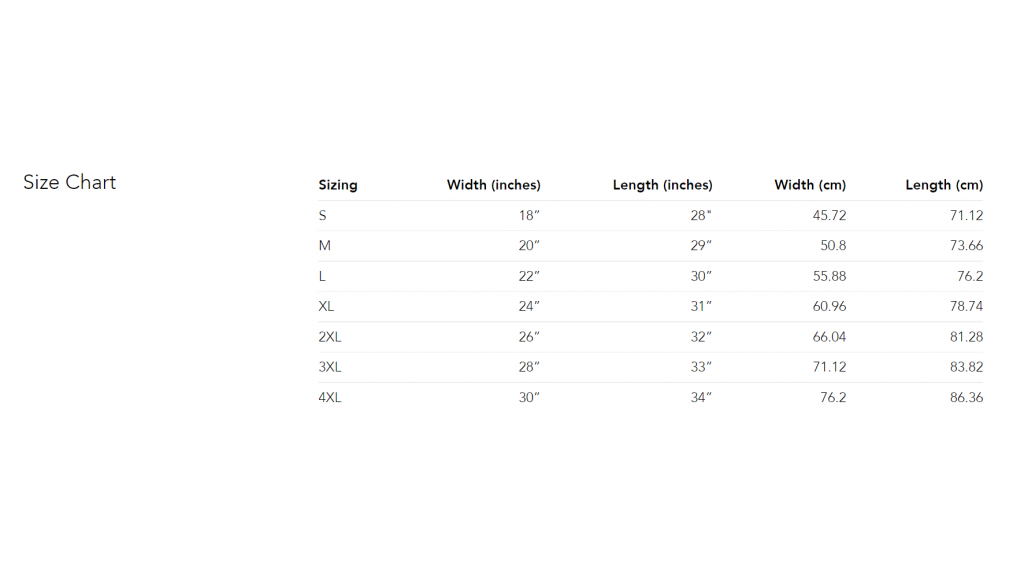Click the 78.74 length cm value
This screenshot has height=576, width=1024.
[967, 306]
